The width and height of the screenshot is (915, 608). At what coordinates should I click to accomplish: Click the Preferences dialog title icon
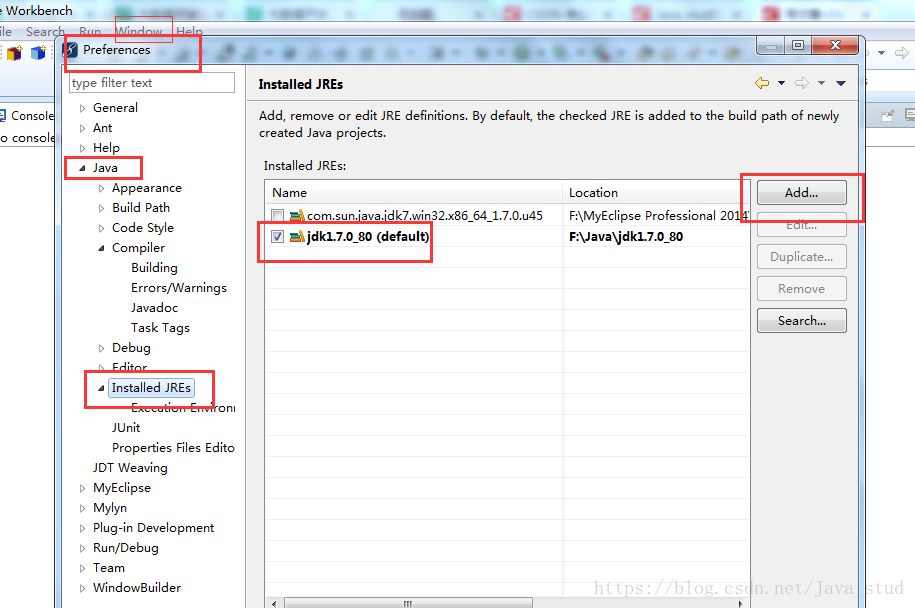tap(71, 50)
